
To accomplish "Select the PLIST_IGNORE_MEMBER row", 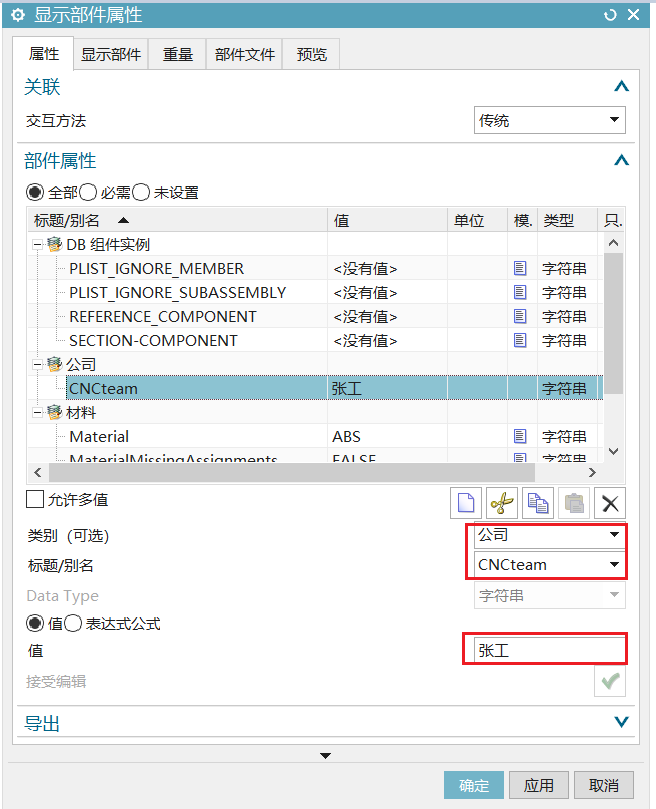I will pyautogui.click(x=315, y=268).
